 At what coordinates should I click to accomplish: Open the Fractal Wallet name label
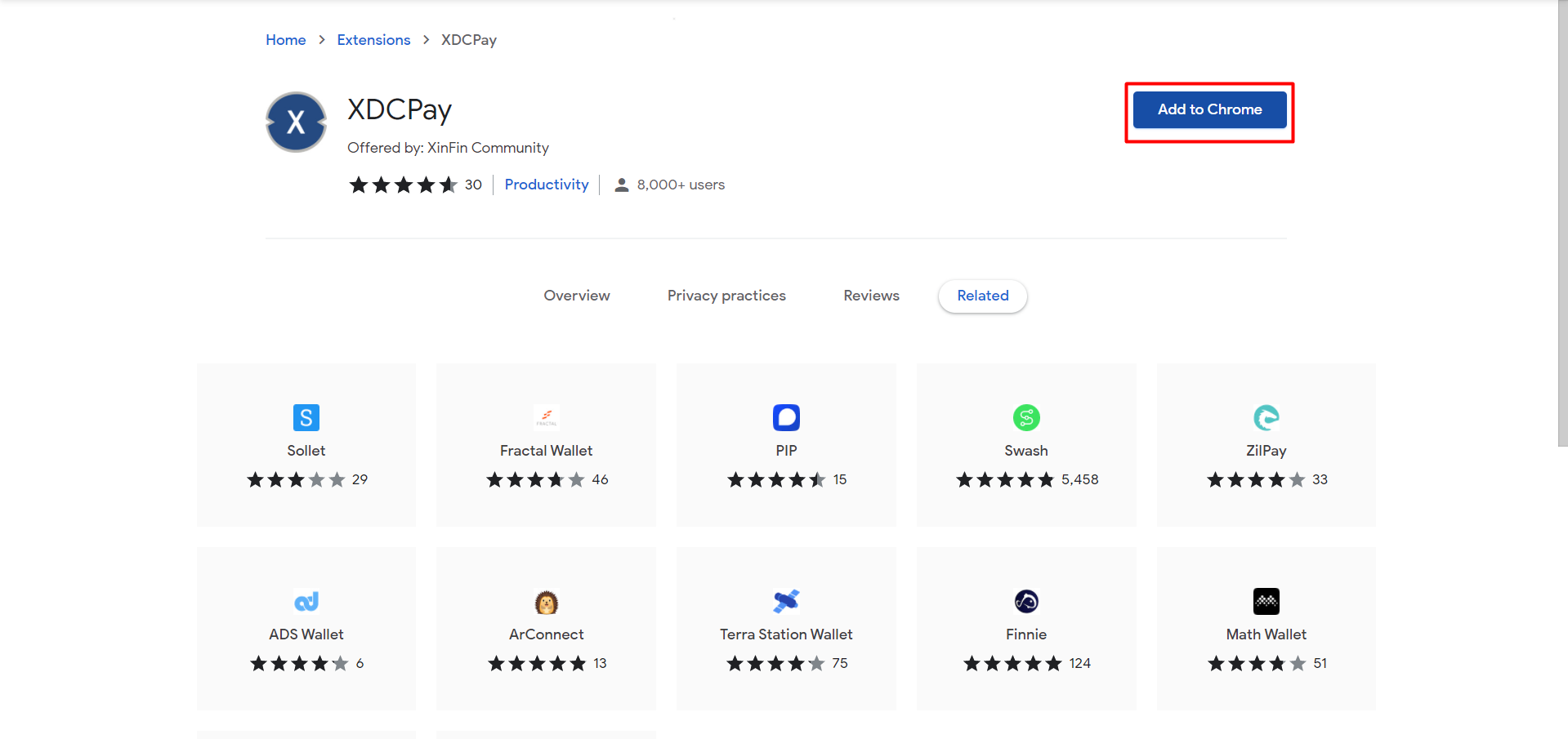pyautogui.click(x=546, y=451)
